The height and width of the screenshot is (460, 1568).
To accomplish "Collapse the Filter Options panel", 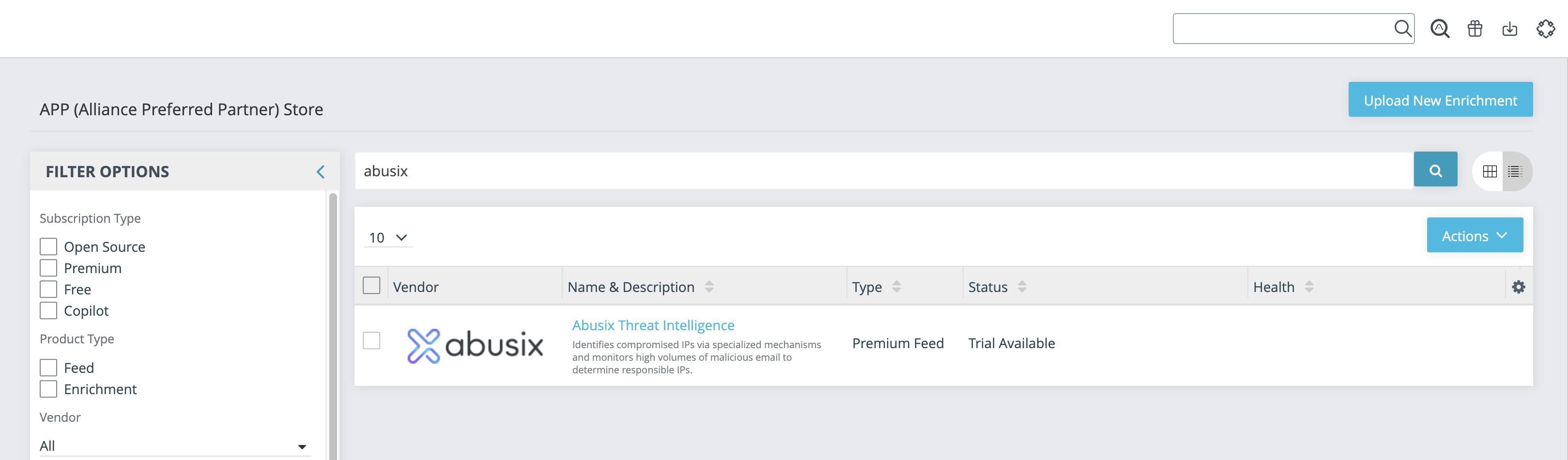I will (321, 171).
